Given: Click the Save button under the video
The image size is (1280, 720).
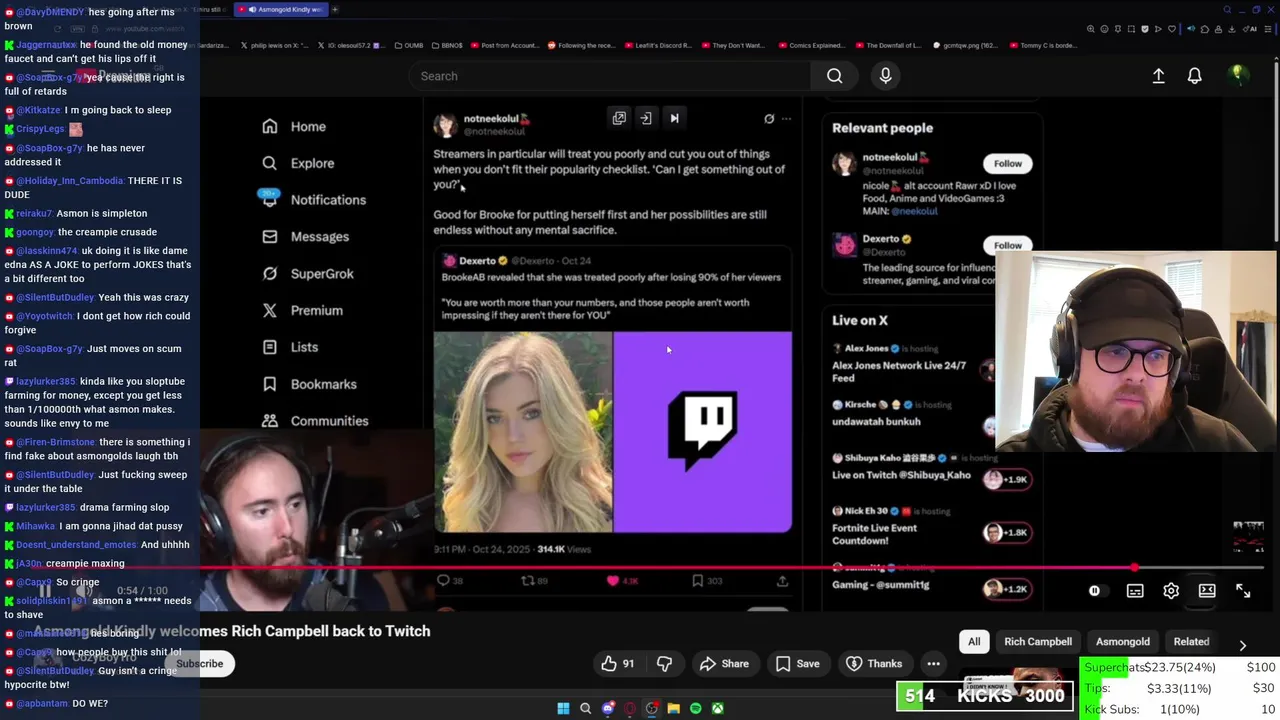Looking at the screenshot, I should (798, 663).
